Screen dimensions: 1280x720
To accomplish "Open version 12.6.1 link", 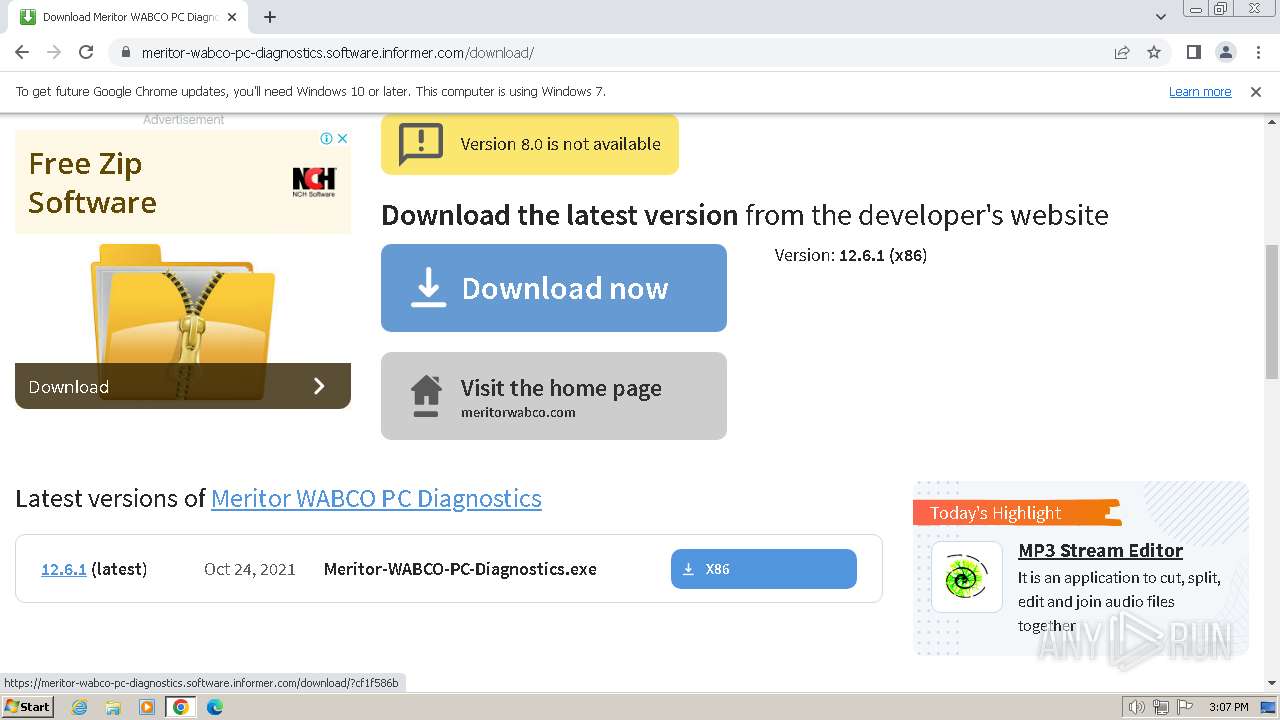I will pyautogui.click(x=63, y=569).
